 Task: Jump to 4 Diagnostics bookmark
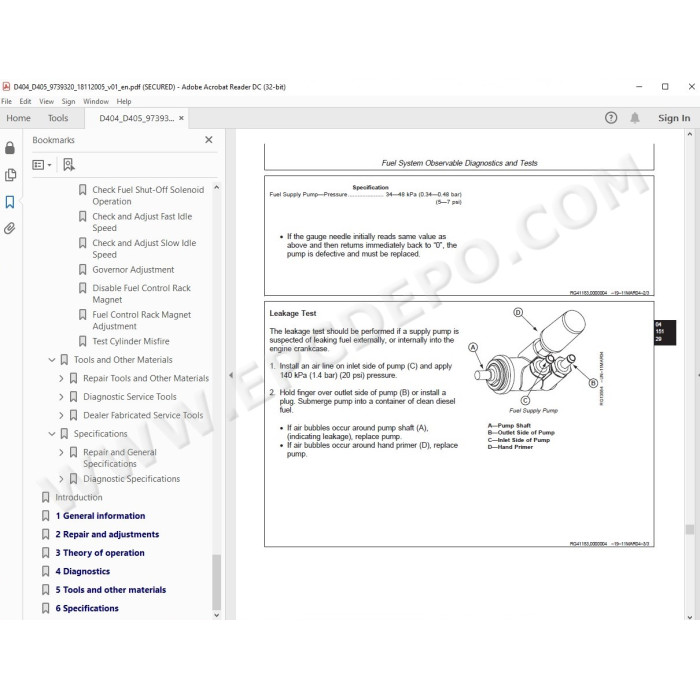(x=83, y=571)
